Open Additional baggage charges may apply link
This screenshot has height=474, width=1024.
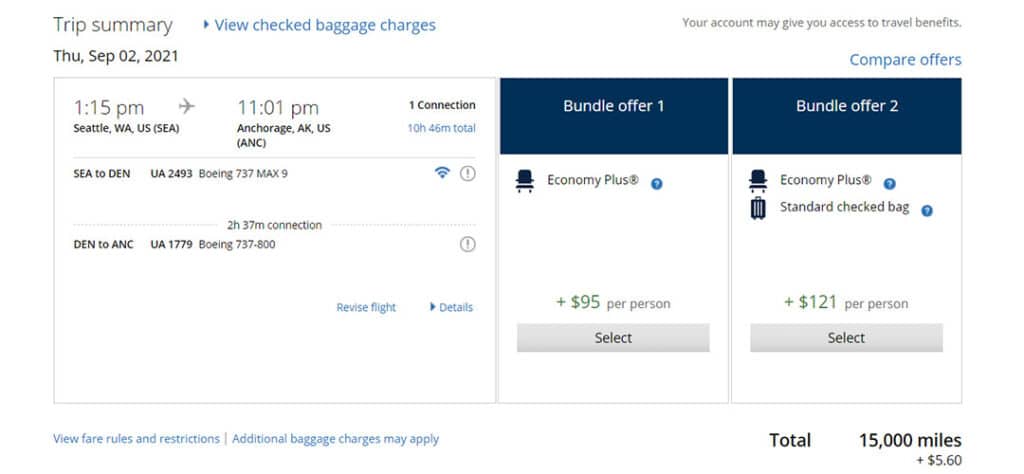[x=336, y=439]
